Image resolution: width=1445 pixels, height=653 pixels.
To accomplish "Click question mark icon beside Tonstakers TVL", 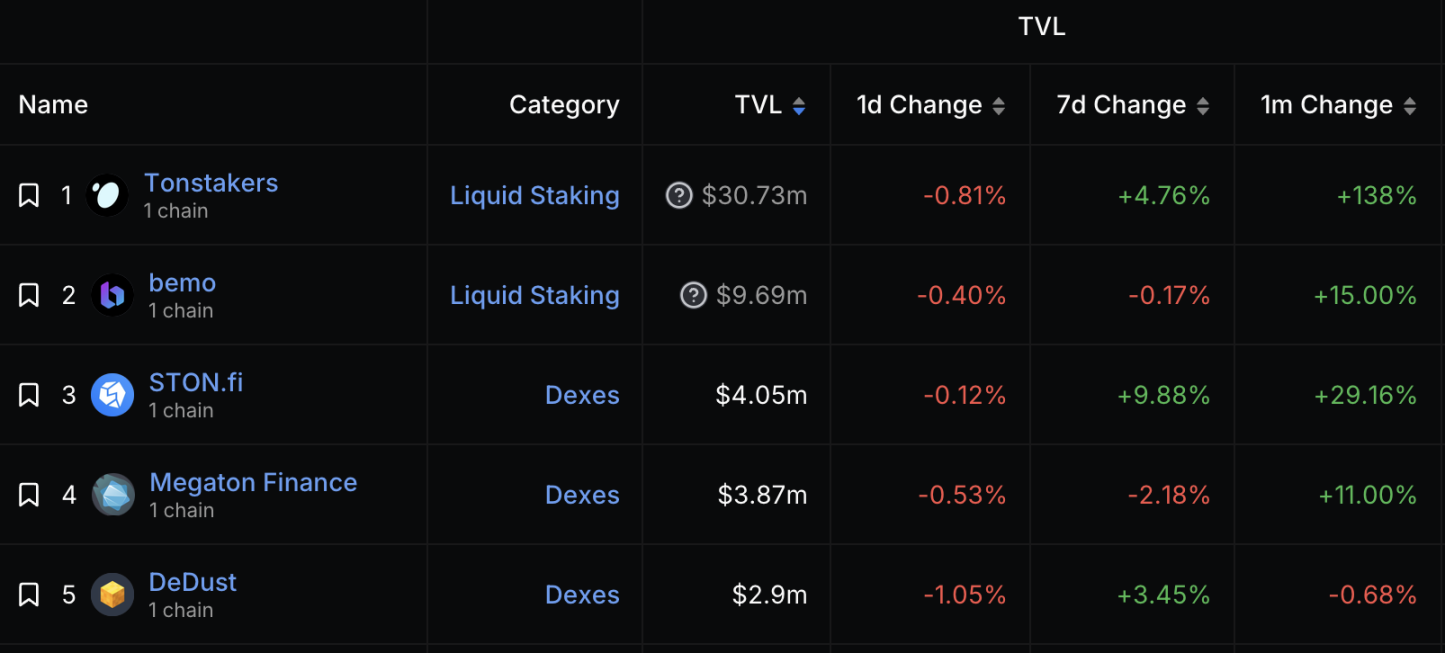I will click(x=679, y=195).
